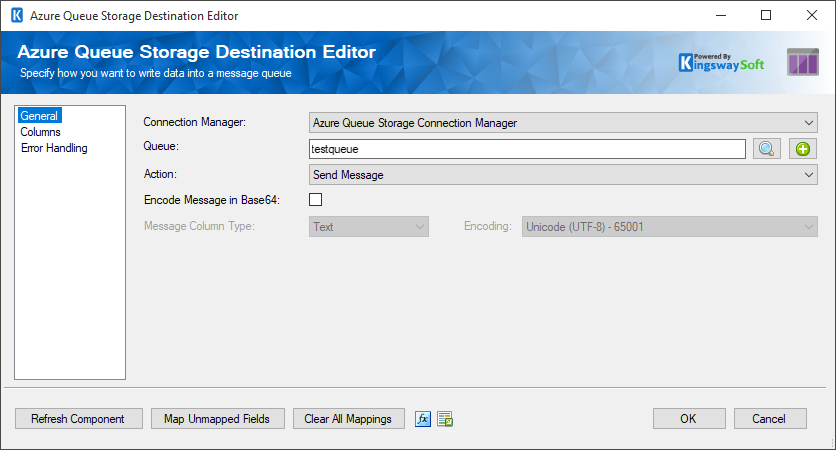Select the General page

coord(39,116)
